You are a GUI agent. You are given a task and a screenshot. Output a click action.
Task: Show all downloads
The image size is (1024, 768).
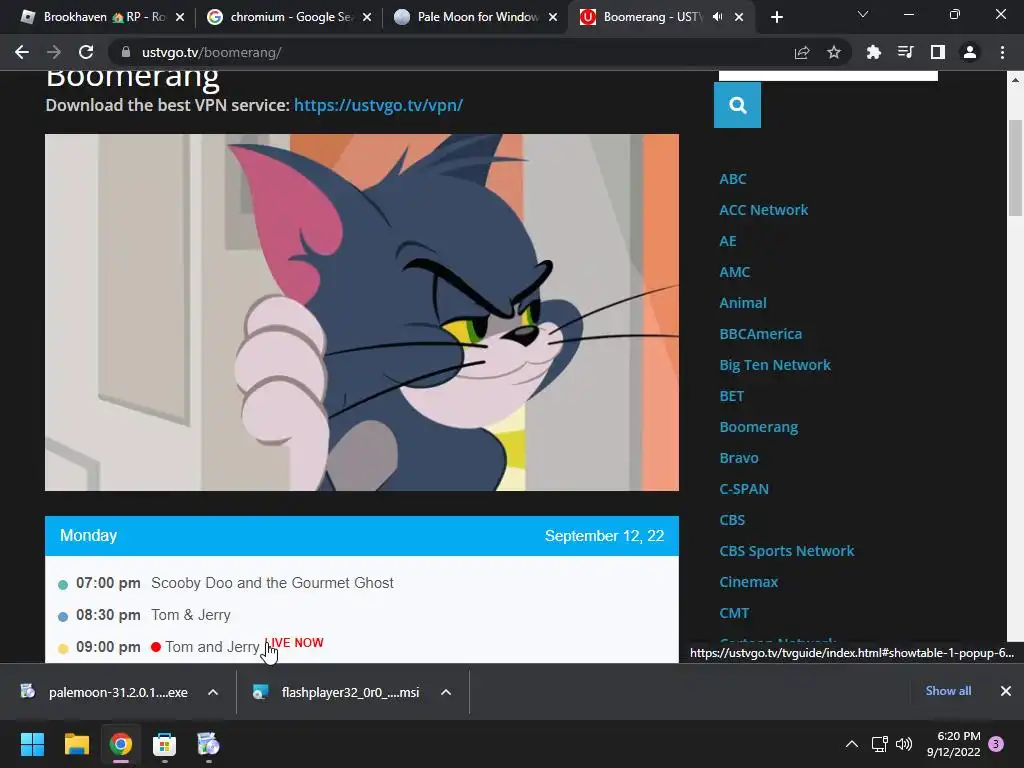point(948,691)
